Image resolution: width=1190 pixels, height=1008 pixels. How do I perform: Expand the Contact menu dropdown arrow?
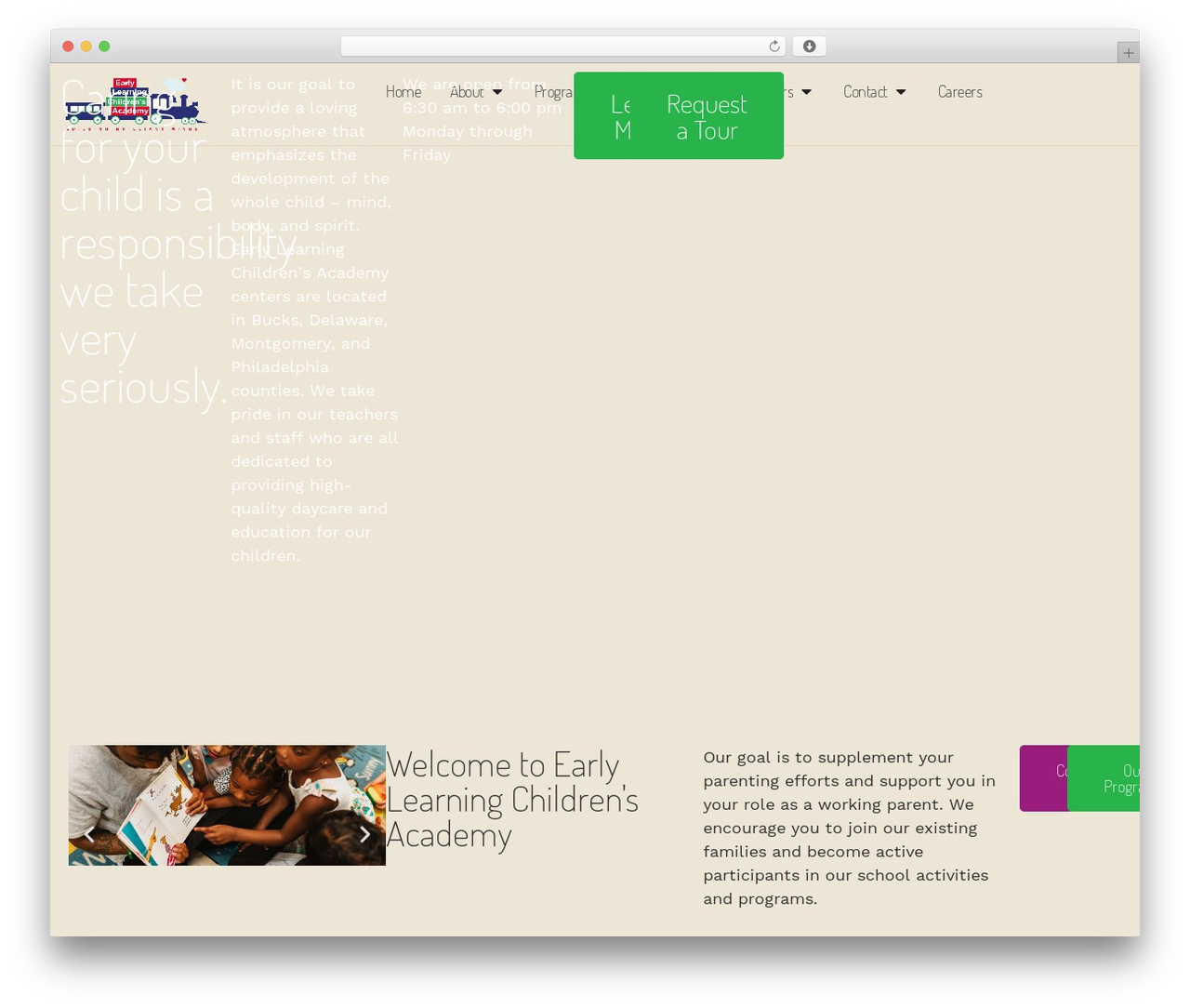tap(901, 92)
